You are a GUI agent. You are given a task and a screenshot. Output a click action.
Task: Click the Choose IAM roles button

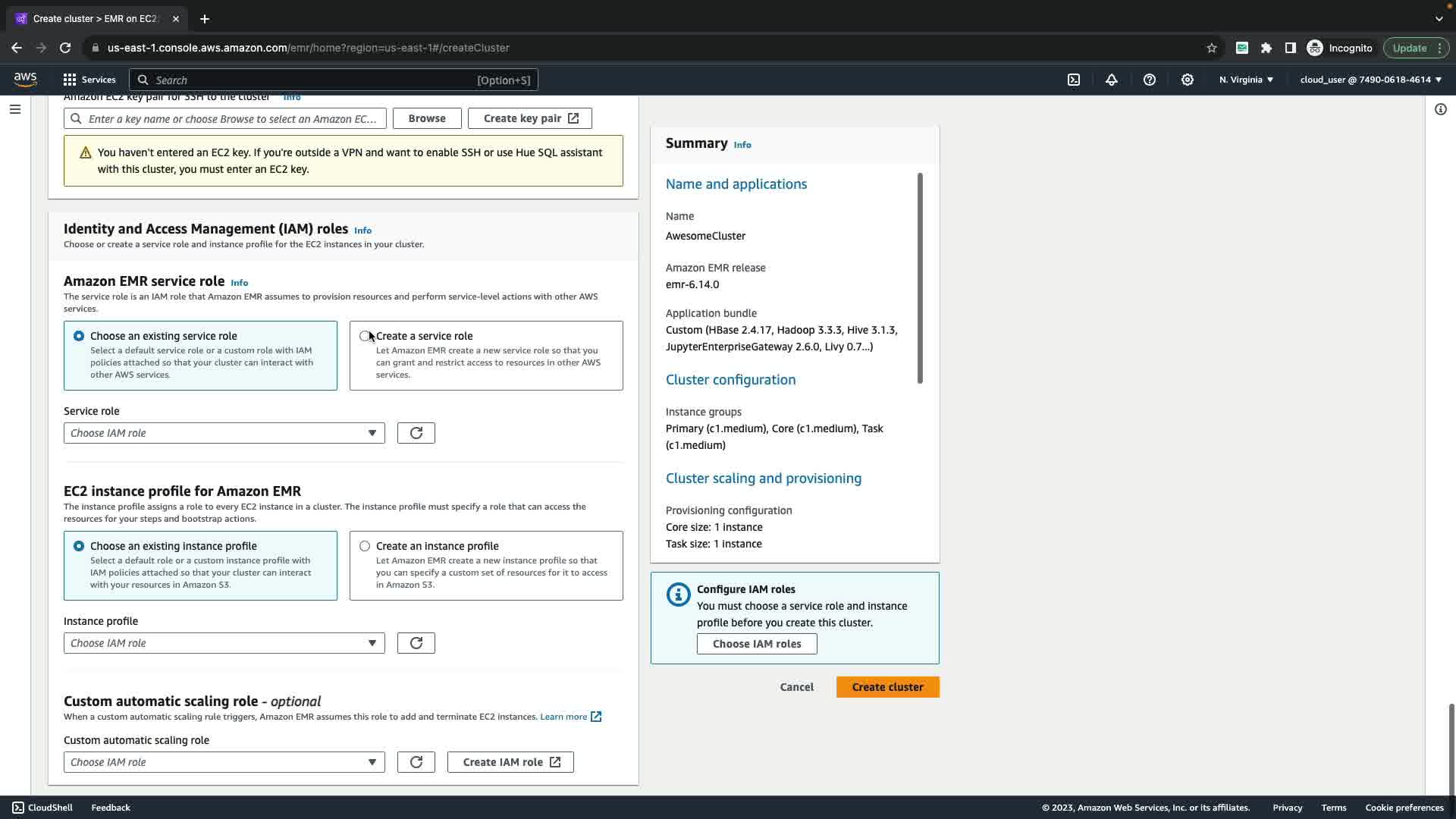point(756,644)
